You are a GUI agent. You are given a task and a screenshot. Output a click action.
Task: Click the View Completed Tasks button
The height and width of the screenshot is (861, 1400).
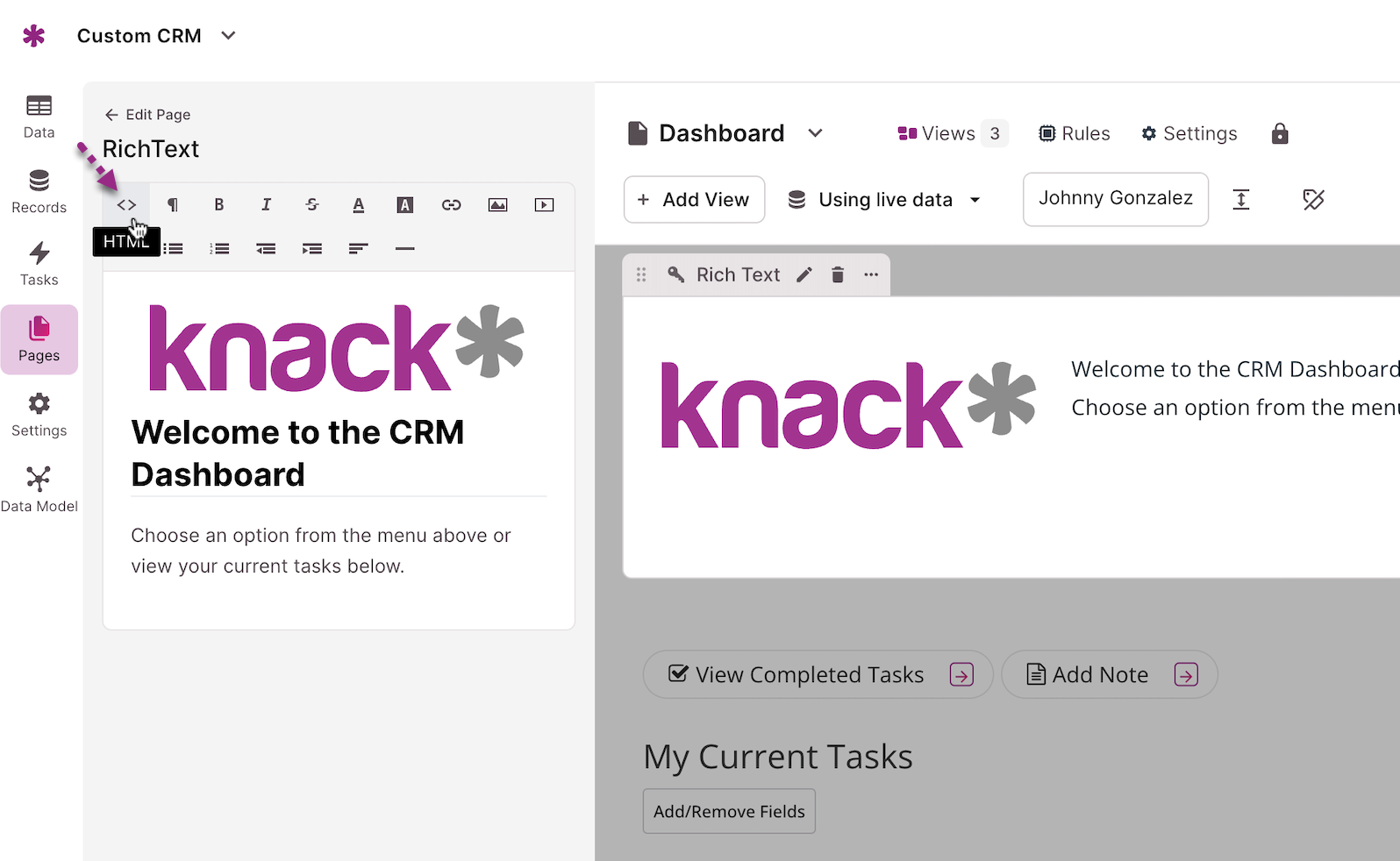coord(818,674)
